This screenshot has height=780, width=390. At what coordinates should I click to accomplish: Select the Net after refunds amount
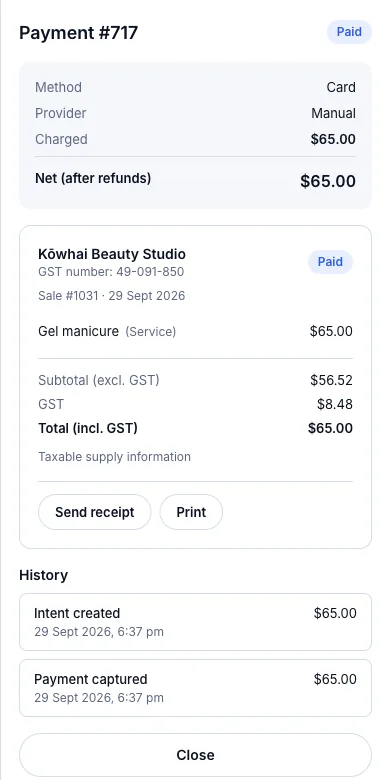[x=328, y=181]
